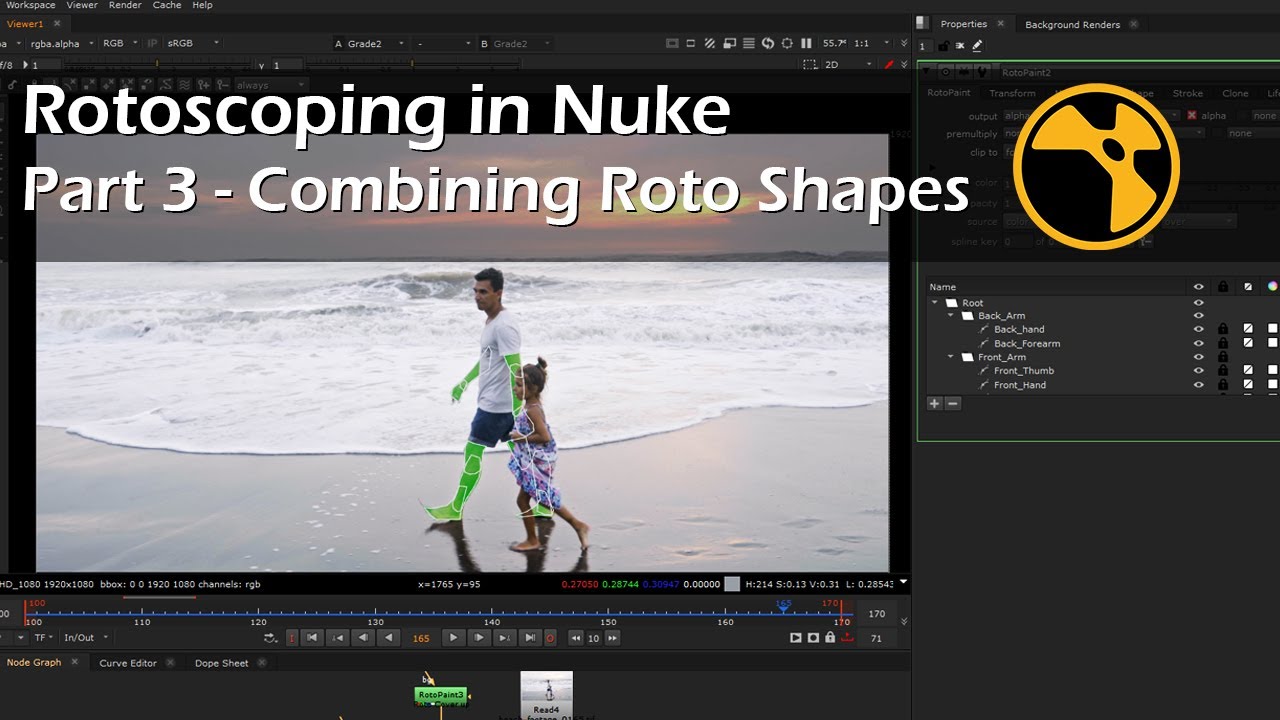Open the sRGB colorspace dropdown

click(x=193, y=44)
